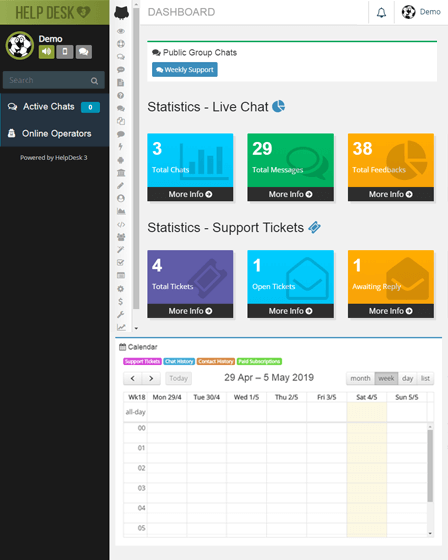Click the black owl logo icon
Screen dimensions: 448x560
click(x=121, y=12)
